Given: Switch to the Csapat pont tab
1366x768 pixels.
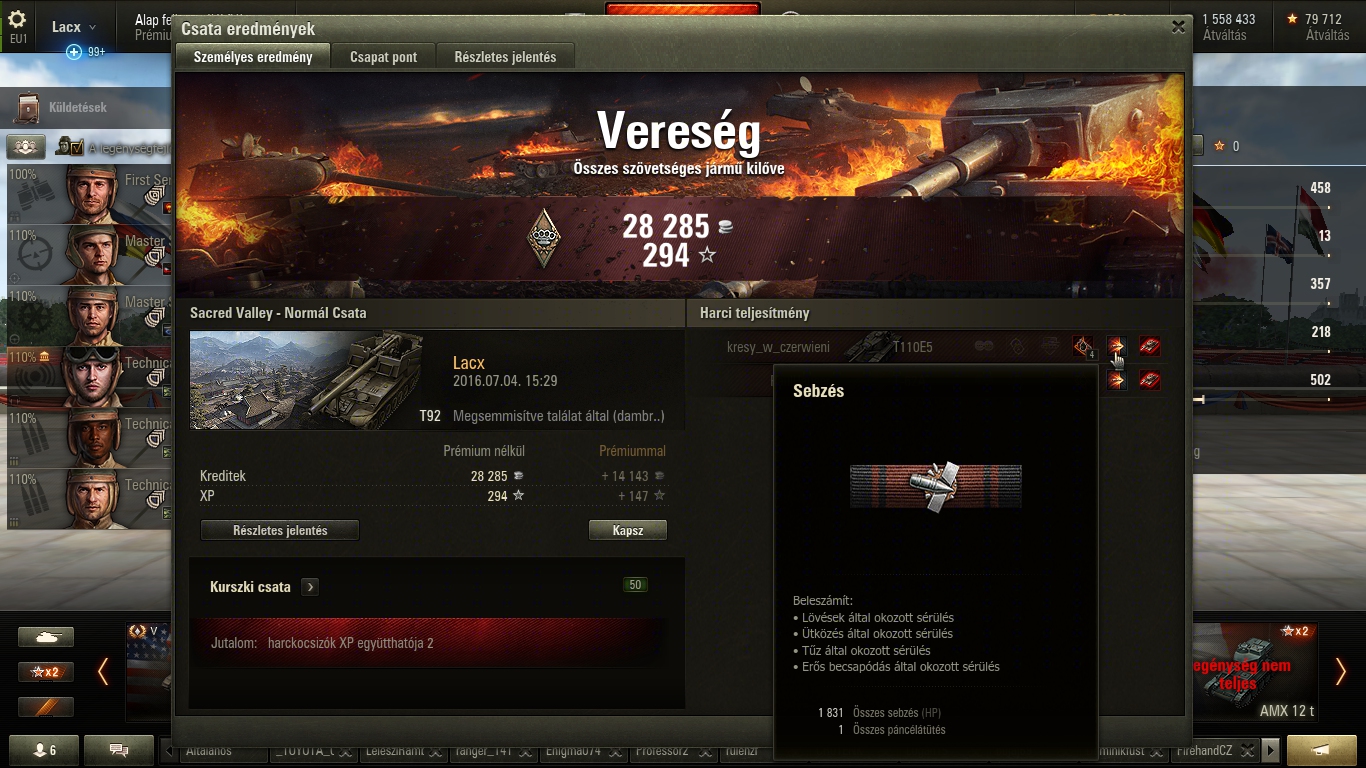Looking at the screenshot, I should point(384,57).
